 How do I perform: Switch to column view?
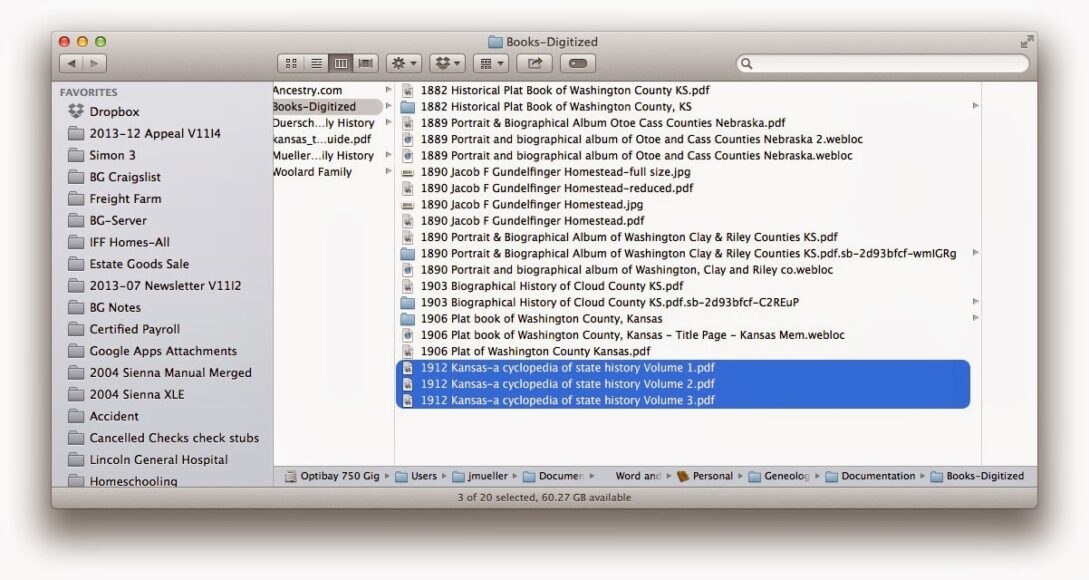point(341,63)
